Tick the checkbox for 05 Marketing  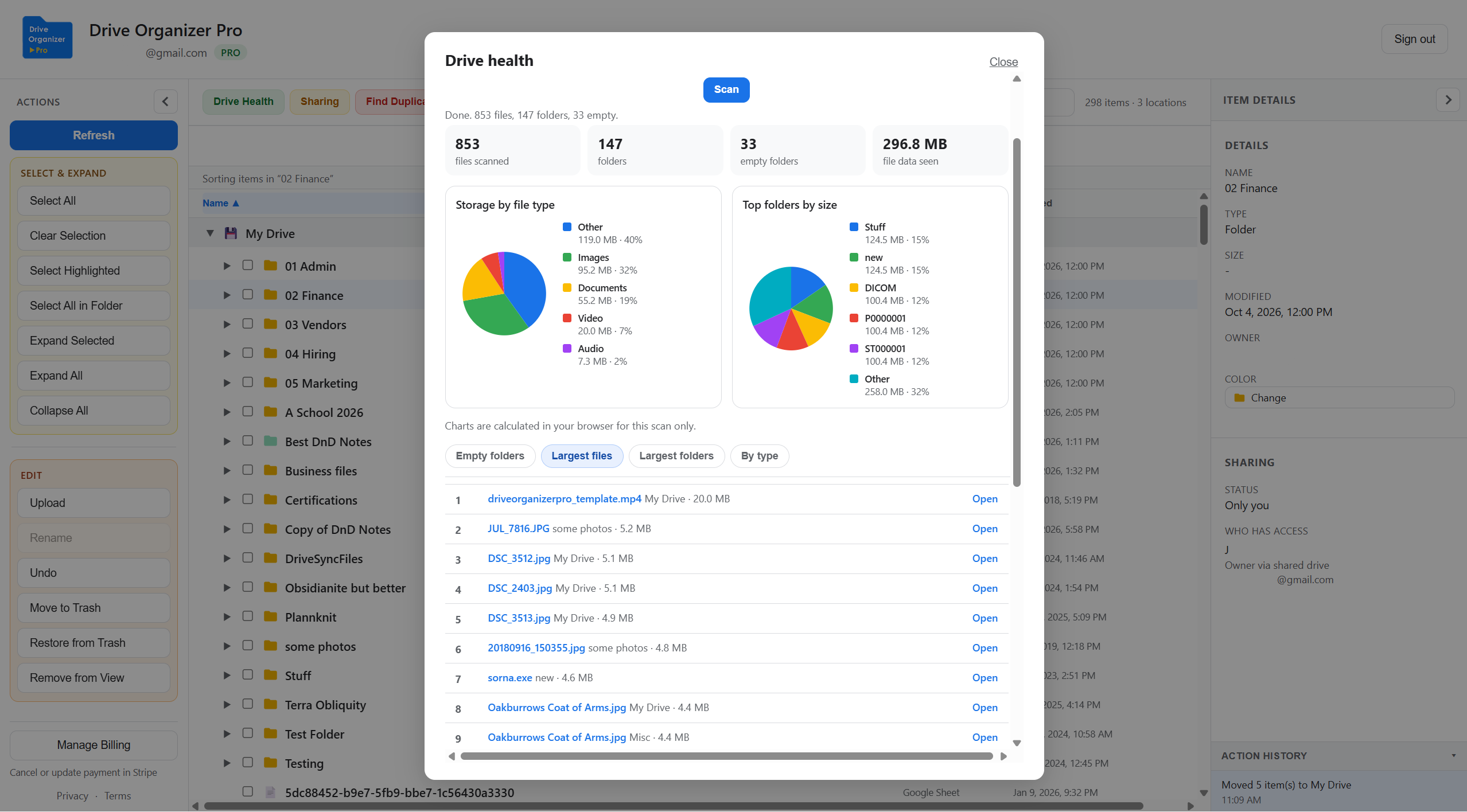248,382
